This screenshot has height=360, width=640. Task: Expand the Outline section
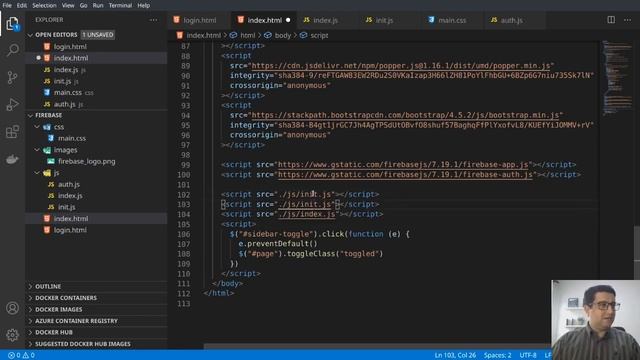click(x=96, y=287)
